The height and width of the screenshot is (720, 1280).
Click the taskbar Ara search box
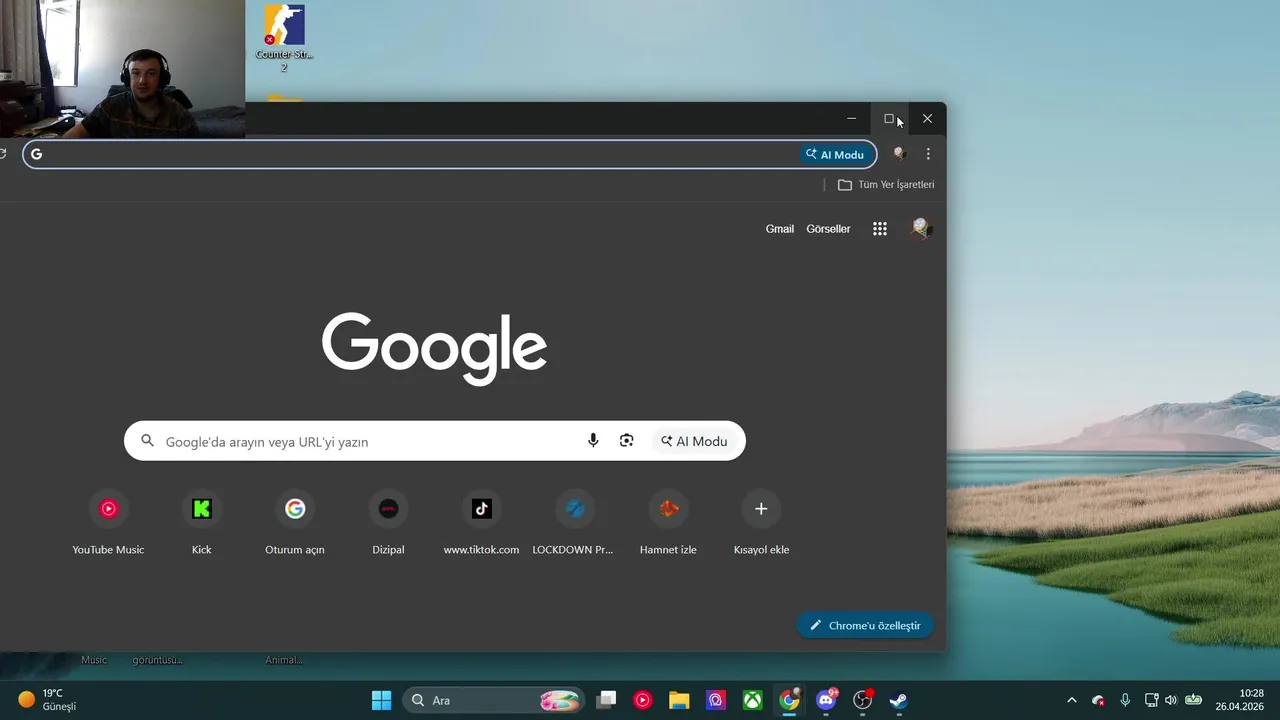pos(493,700)
